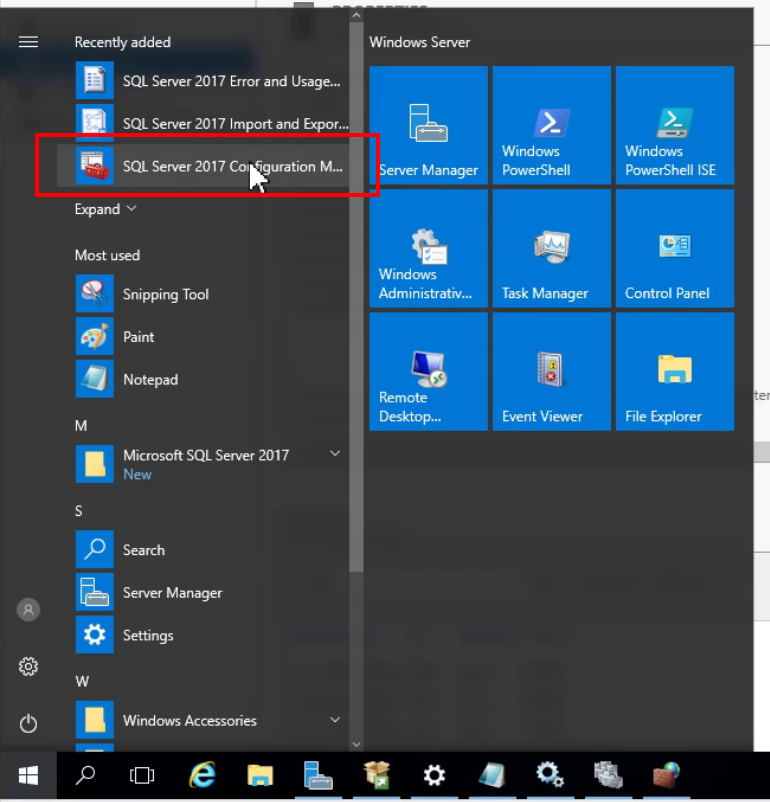Click the letter M group header
This screenshot has height=802, width=770.
[x=81, y=425]
